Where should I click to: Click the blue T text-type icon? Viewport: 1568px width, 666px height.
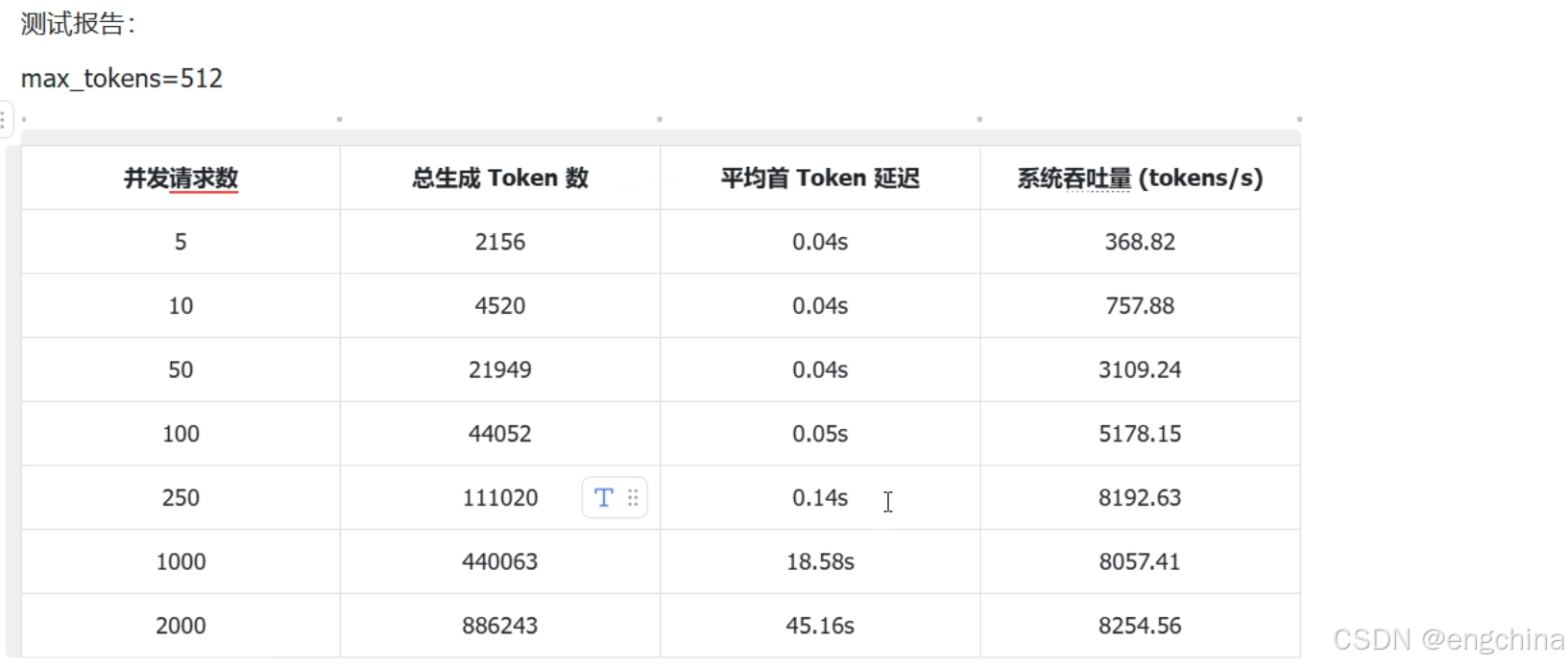pyautogui.click(x=603, y=497)
